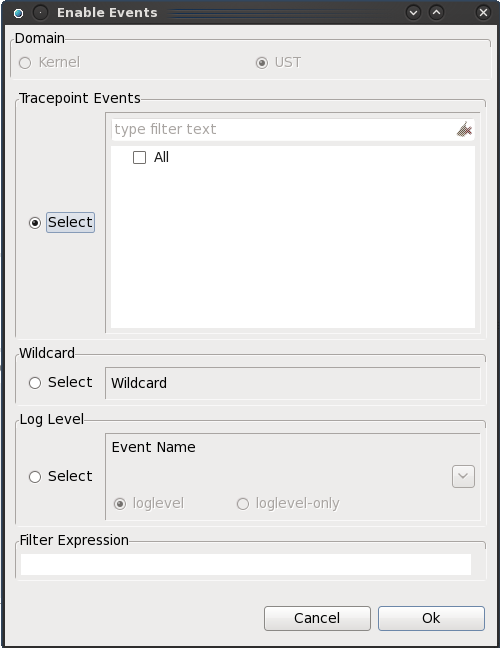
Task: Pick the loglevel-only radio option
Action: tap(243, 504)
